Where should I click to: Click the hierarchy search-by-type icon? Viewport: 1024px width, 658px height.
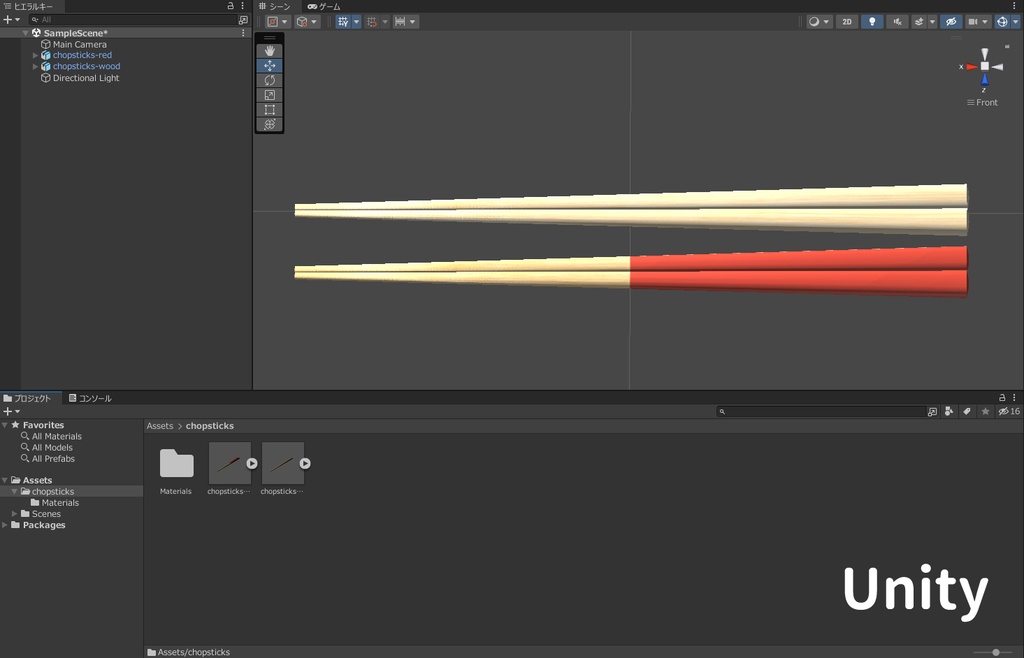[x=243, y=20]
